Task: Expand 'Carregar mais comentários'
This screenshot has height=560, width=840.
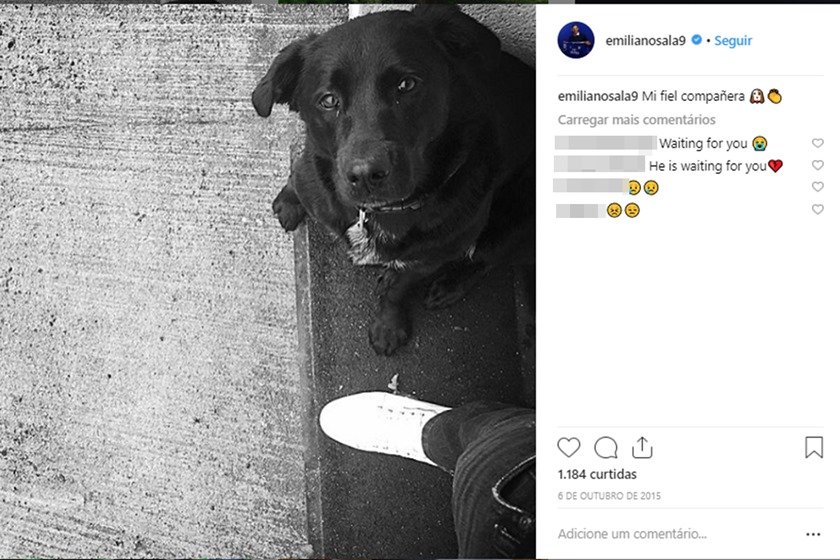Action: pyautogui.click(x=636, y=120)
